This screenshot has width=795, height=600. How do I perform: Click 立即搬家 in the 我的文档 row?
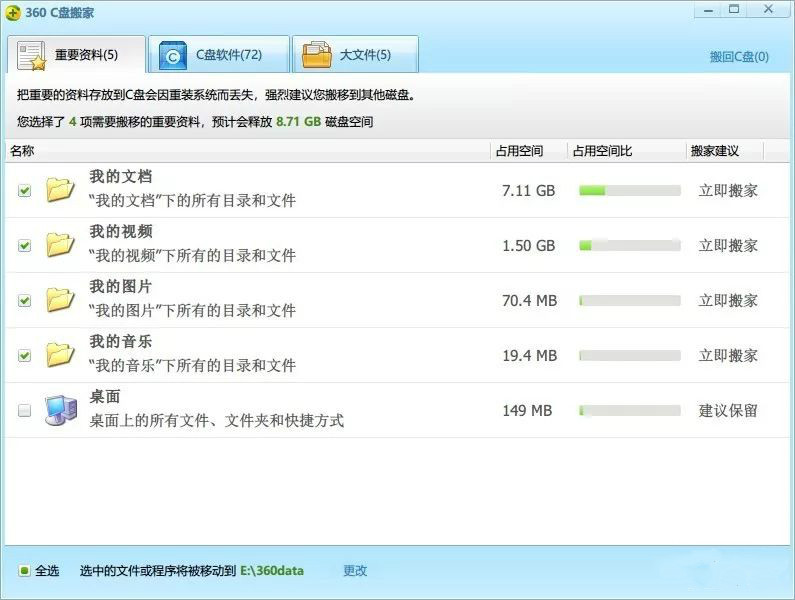728,191
